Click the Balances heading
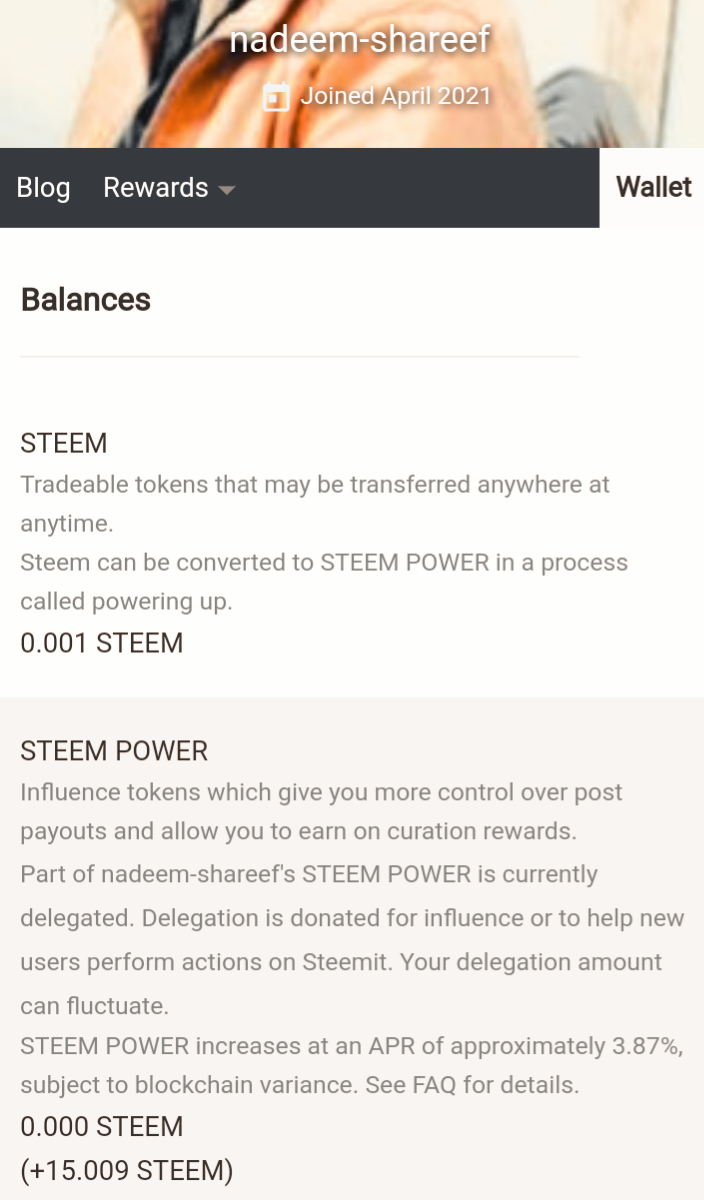The width and height of the screenshot is (704, 1200). (x=86, y=300)
